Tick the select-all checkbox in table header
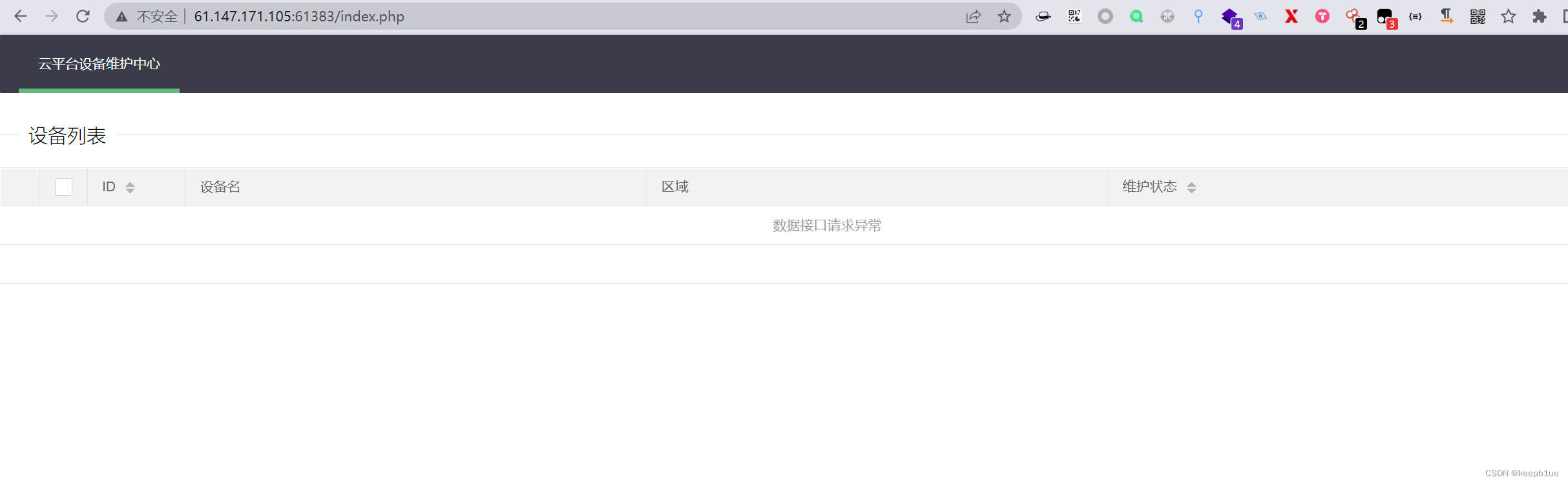Image resolution: width=1568 pixels, height=484 pixels. (63, 187)
